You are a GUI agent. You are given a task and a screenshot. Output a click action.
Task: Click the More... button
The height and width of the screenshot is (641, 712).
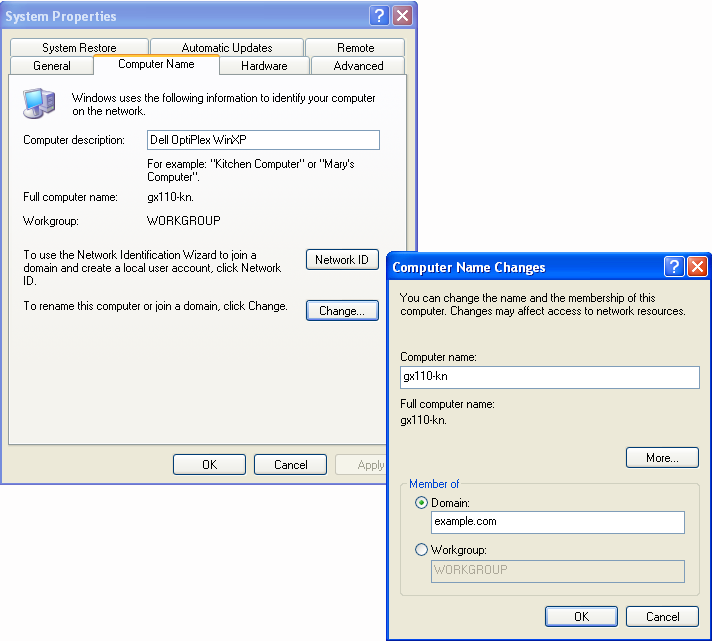(x=662, y=458)
